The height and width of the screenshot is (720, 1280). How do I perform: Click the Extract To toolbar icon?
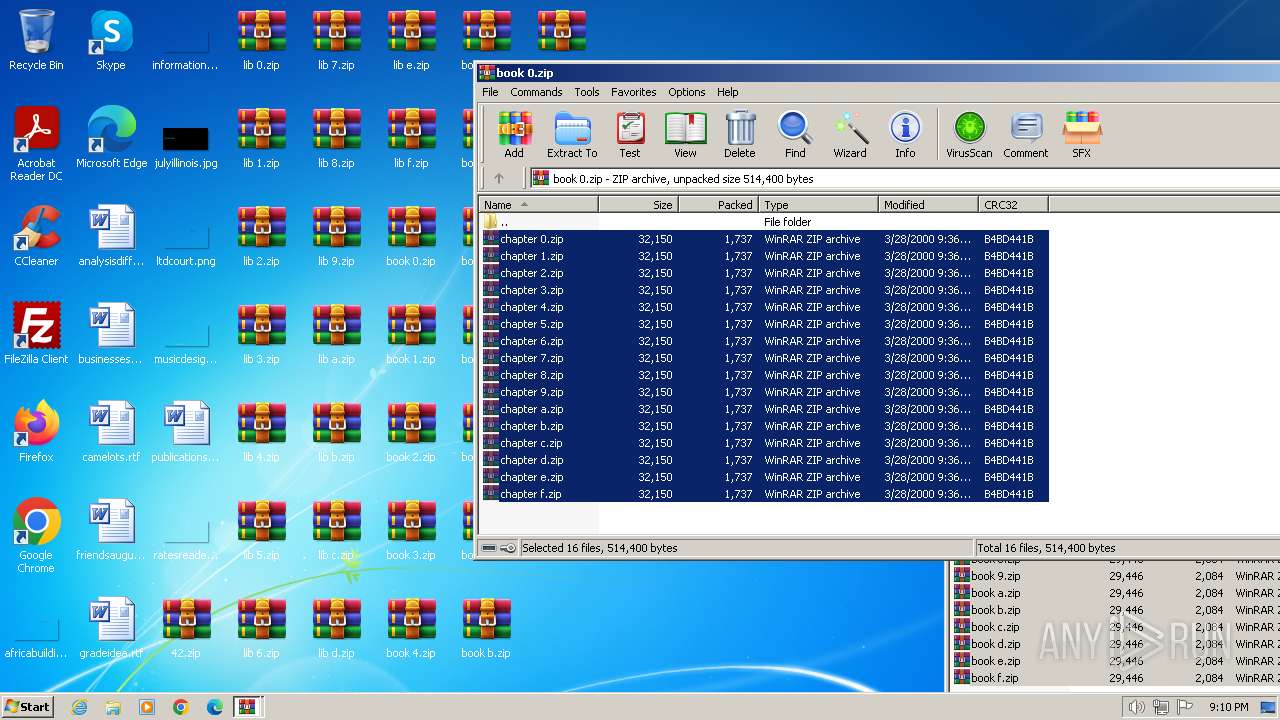[x=572, y=135]
